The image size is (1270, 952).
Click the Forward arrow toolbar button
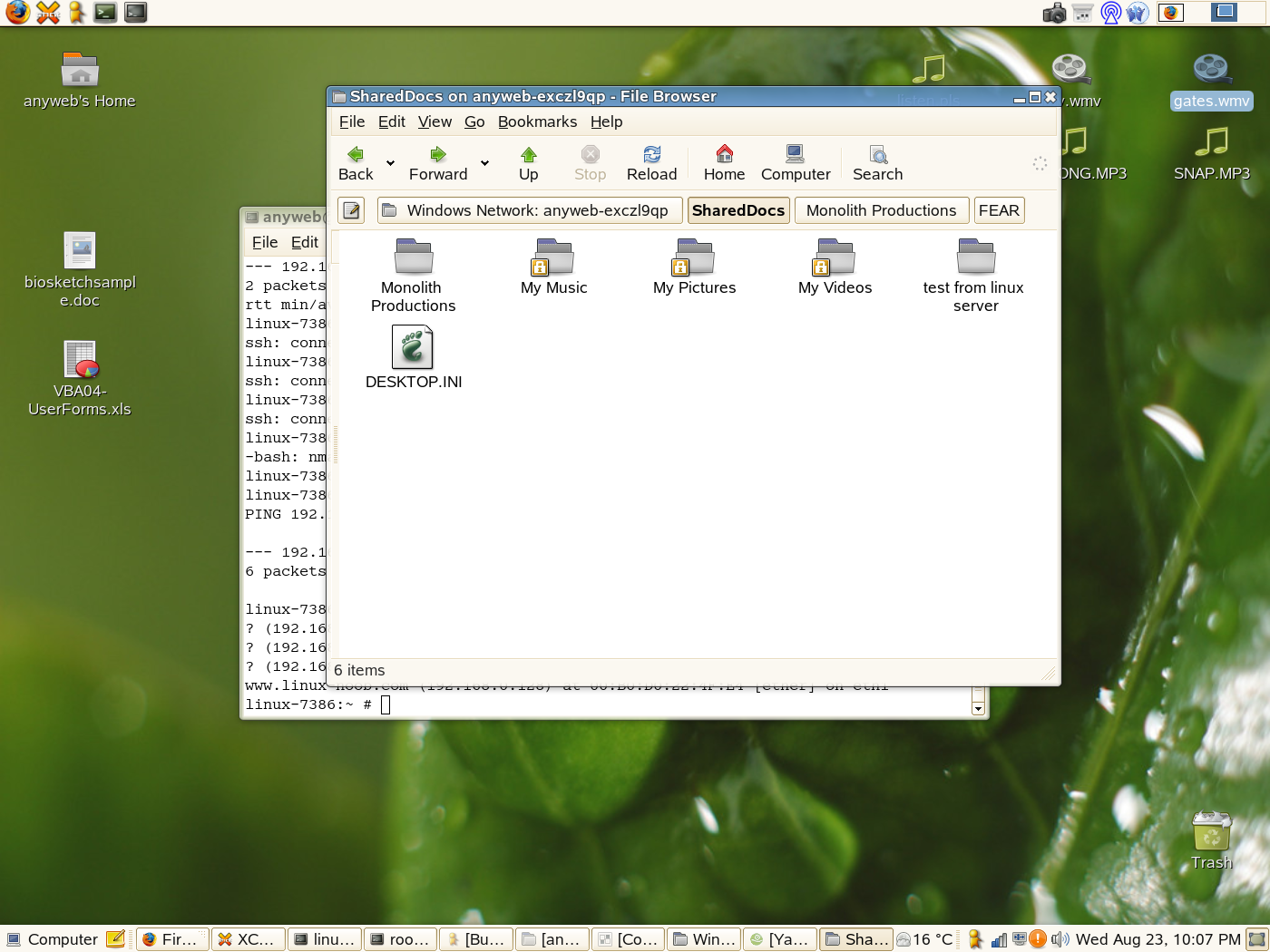pyautogui.click(x=438, y=163)
